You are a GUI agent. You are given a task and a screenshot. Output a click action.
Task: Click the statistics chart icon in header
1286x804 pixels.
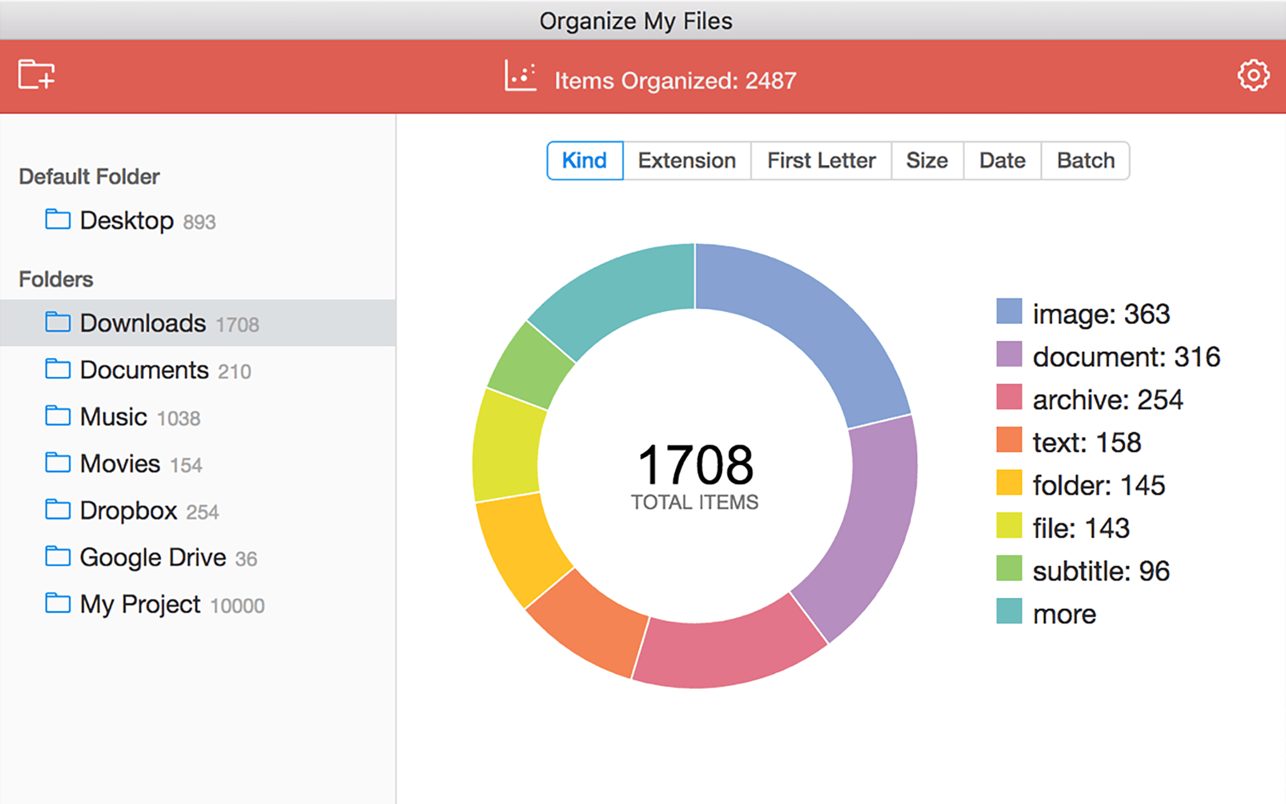coord(520,77)
